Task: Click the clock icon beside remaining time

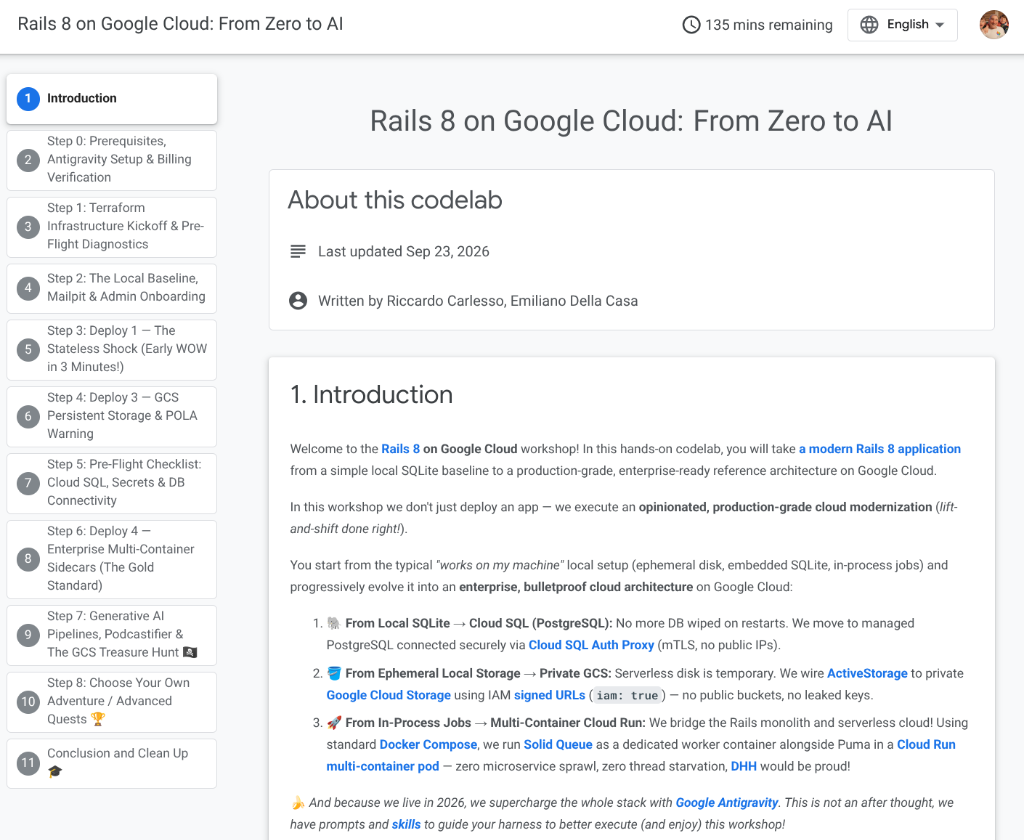Action: pos(691,25)
